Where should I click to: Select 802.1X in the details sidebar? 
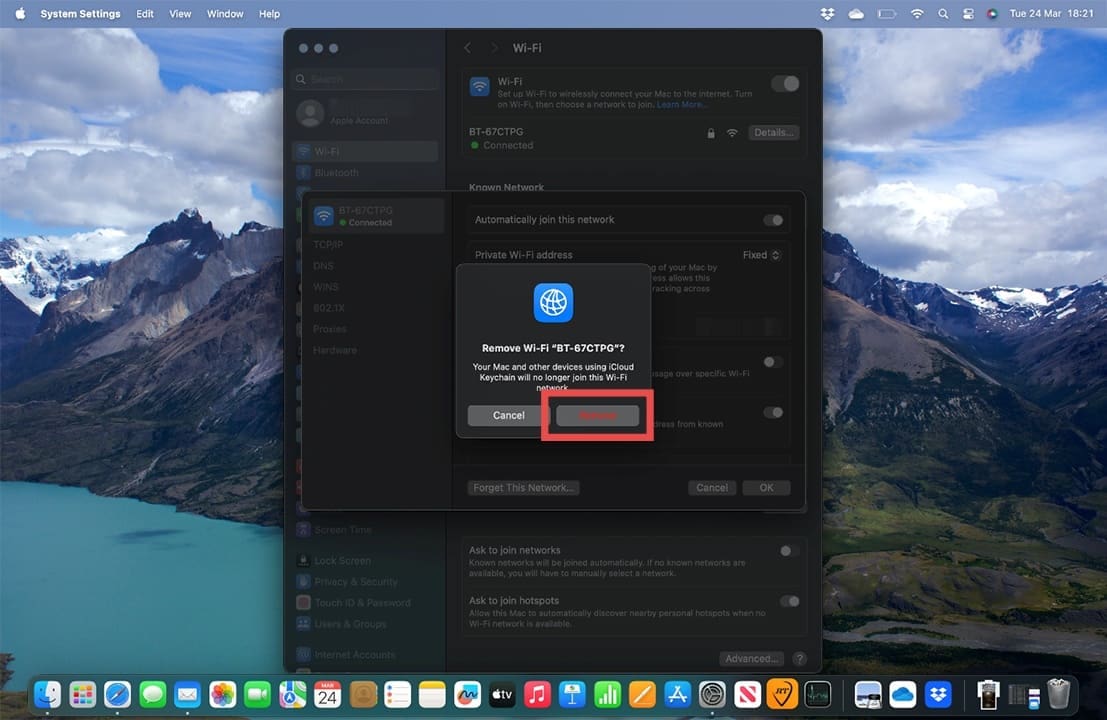(x=329, y=308)
